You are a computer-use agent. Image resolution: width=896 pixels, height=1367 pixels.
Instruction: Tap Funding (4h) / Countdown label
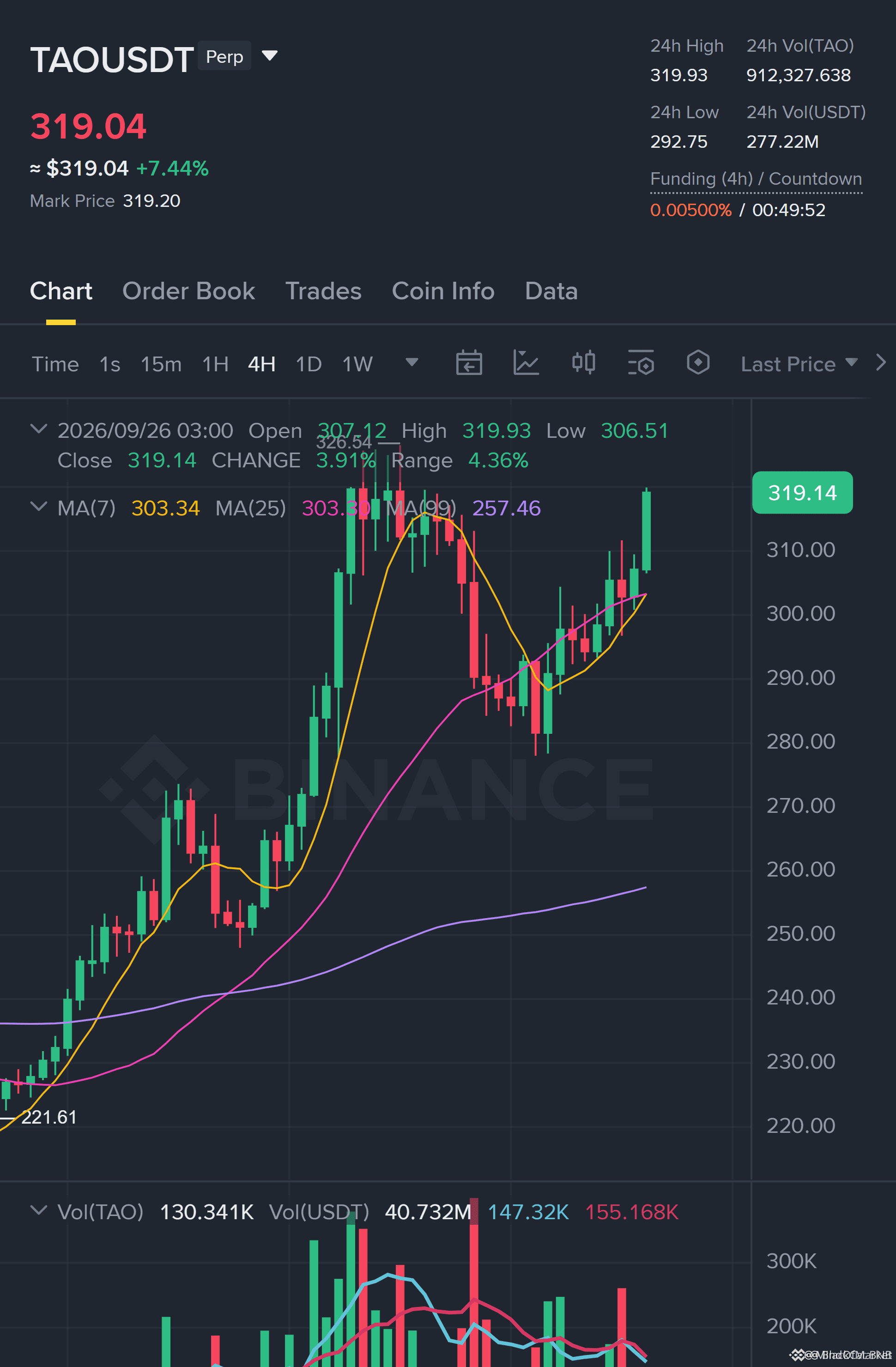(x=756, y=179)
